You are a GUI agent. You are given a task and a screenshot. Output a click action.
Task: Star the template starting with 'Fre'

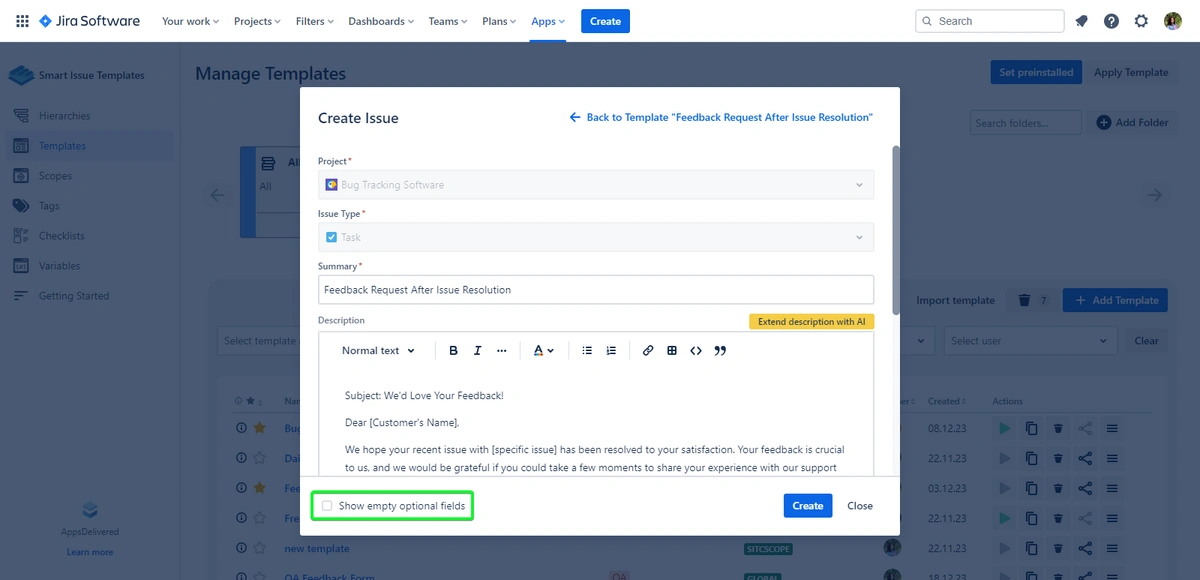[x=259, y=518]
